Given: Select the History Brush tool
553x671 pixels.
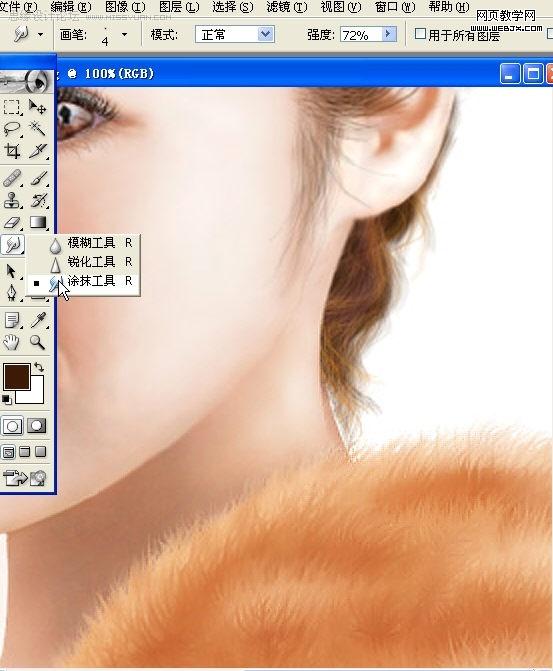Looking at the screenshot, I should [x=38, y=201].
